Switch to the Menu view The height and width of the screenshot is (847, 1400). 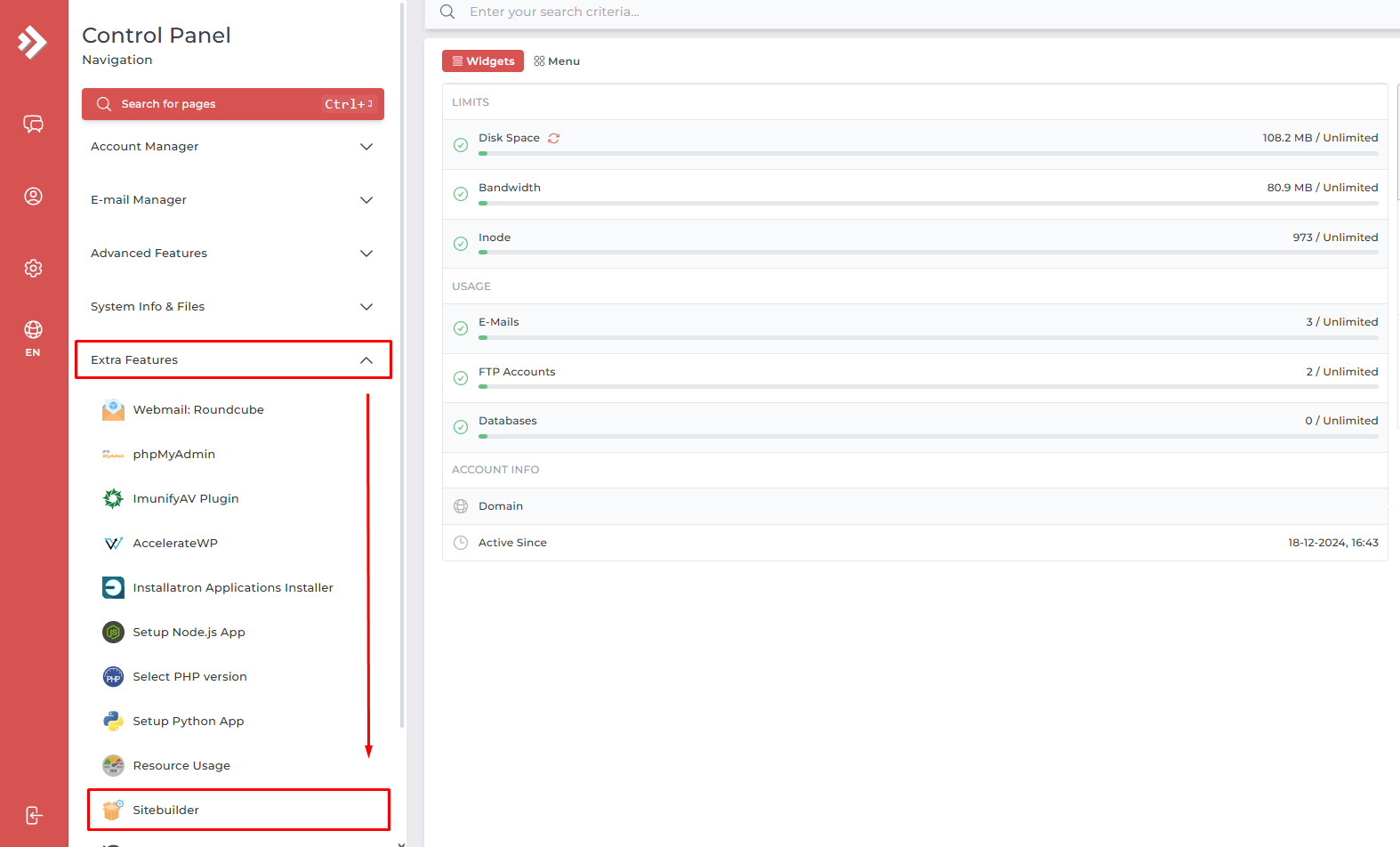557,61
